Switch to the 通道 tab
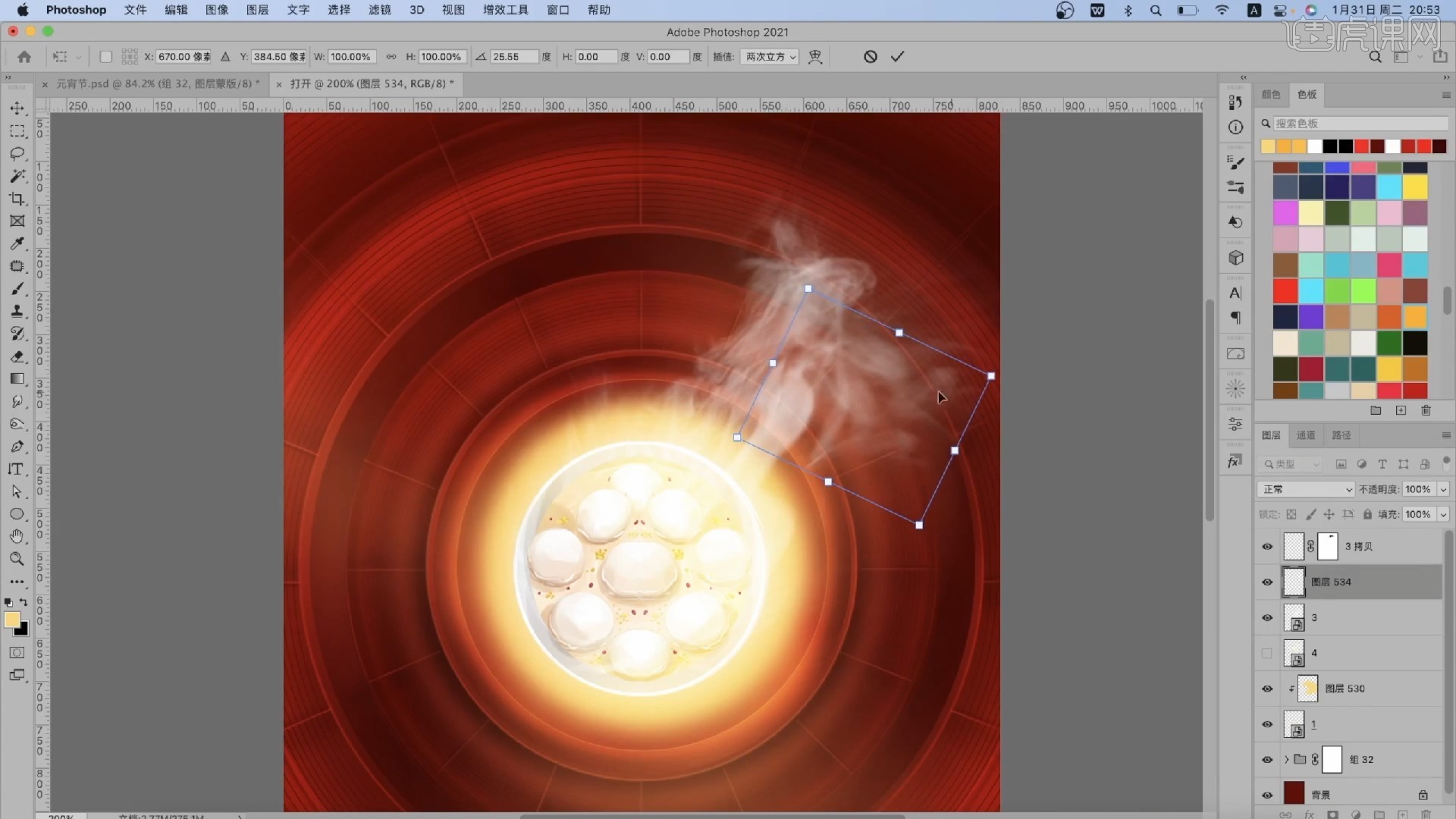1456x819 pixels. [1306, 435]
